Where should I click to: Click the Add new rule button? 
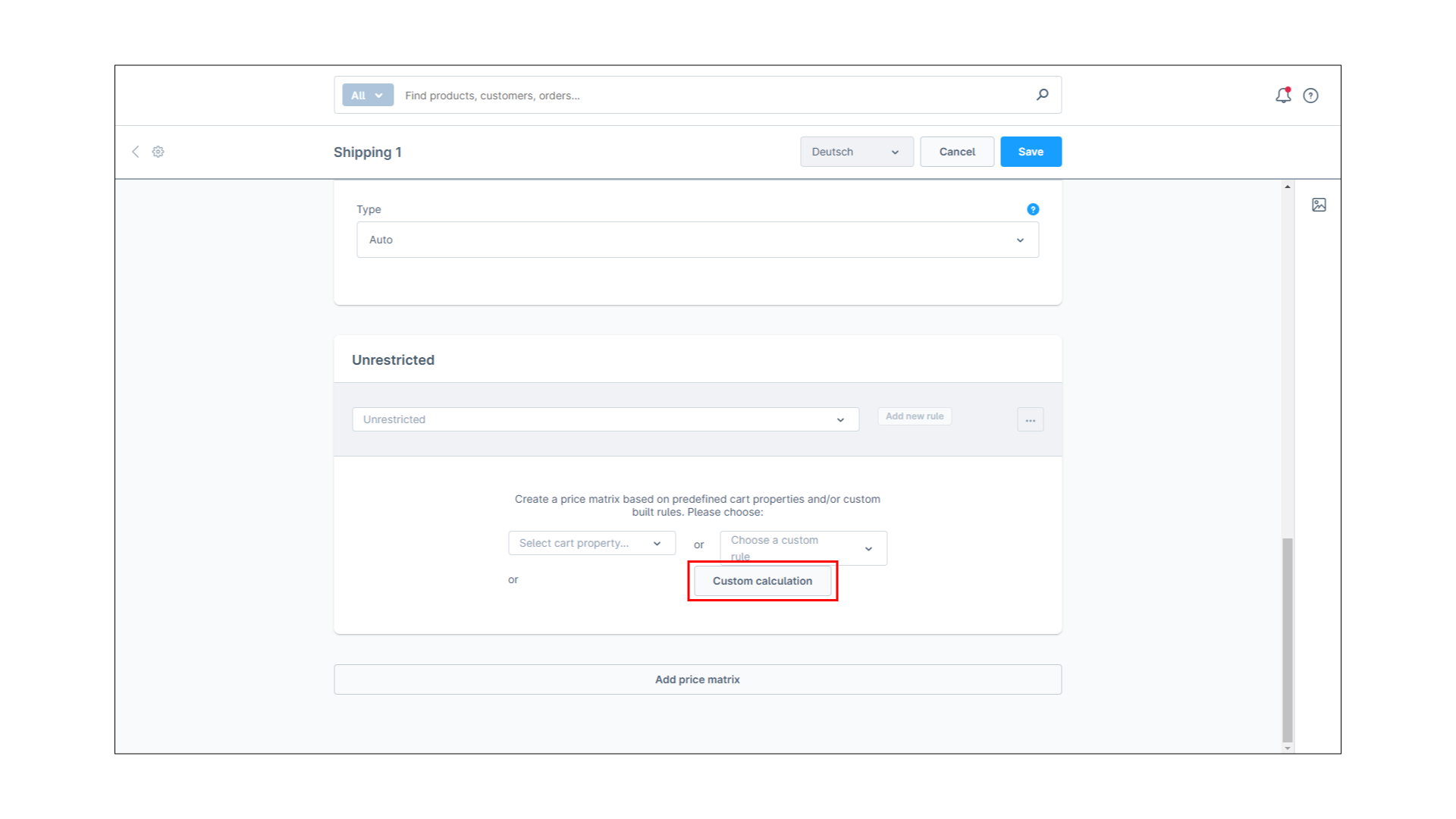(914, 416)
